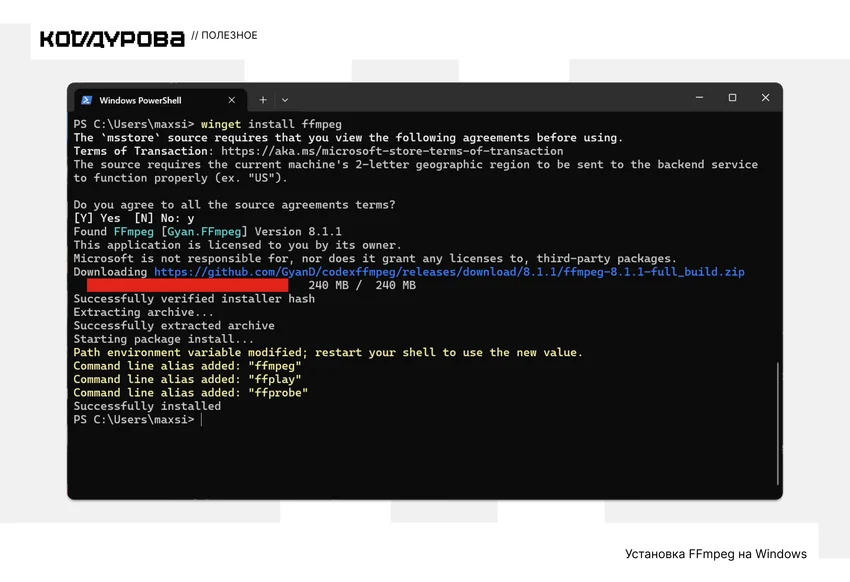850x582 pixels.
Task: Close the Windows PowerShell tab
Action: coord(231,100)
